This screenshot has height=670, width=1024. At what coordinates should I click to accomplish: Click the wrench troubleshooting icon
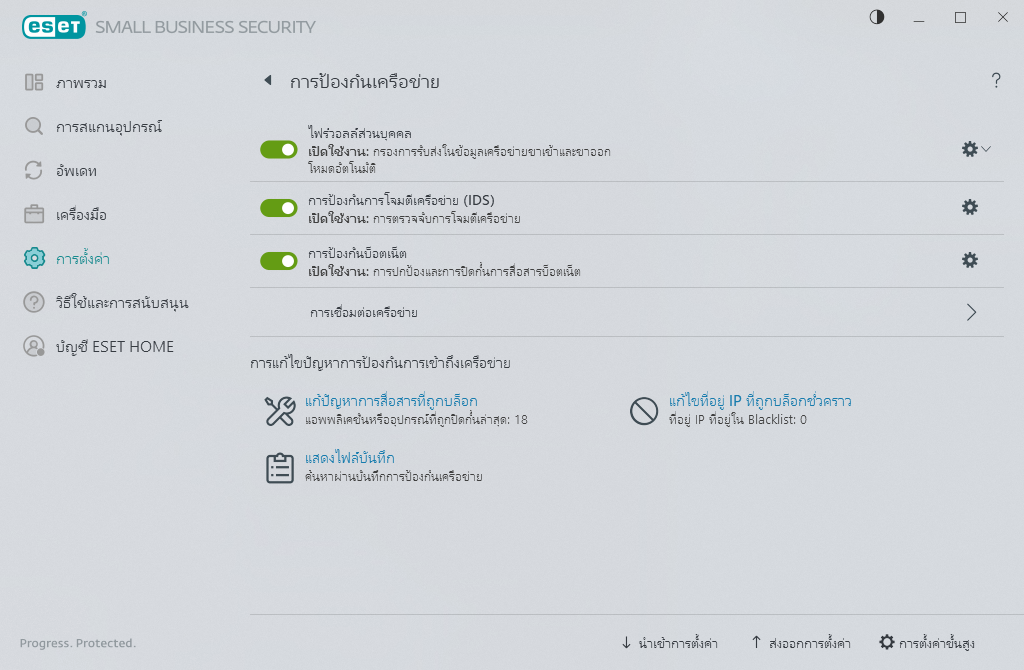[280, 411]
